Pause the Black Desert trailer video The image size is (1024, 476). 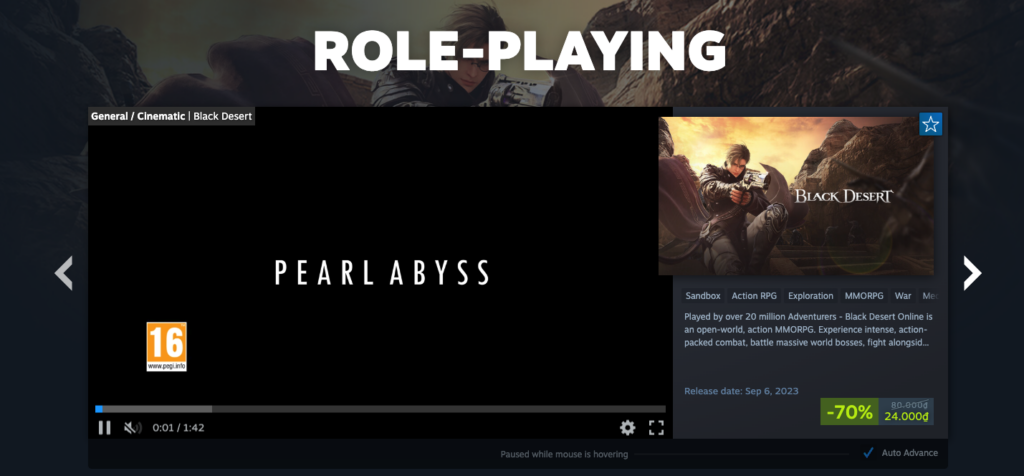104,428
